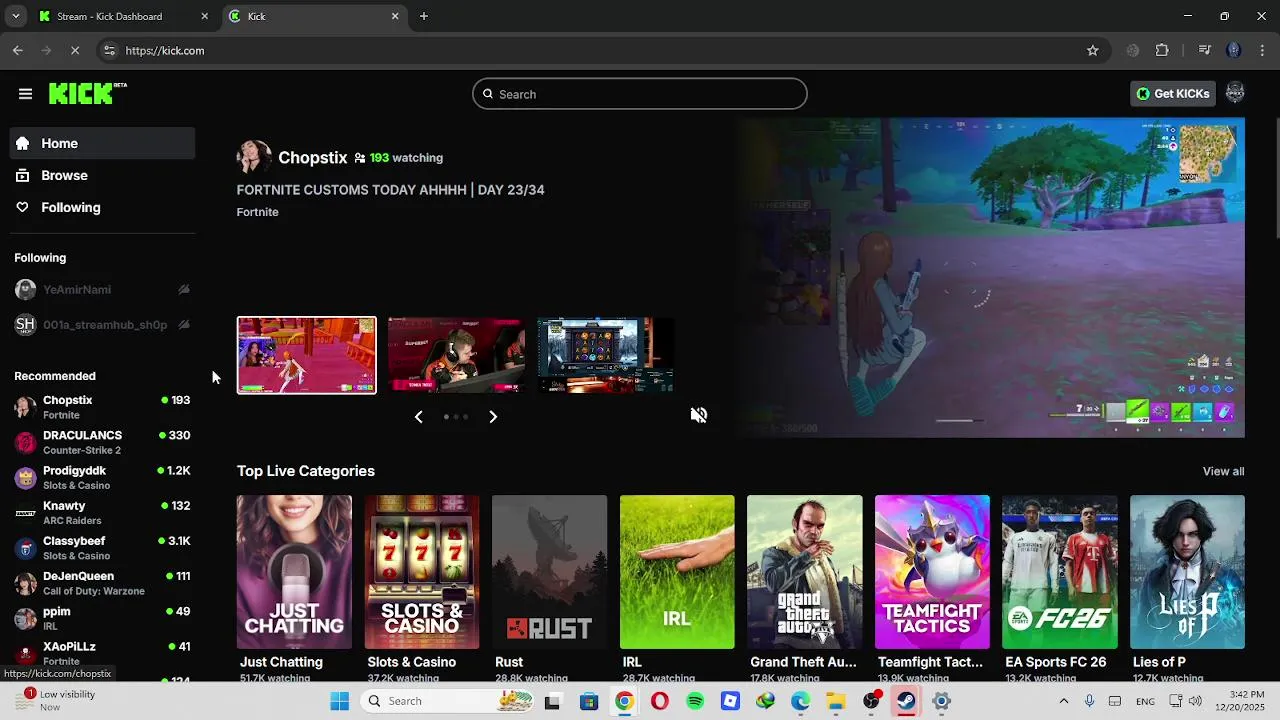
Task: Show next featured stream with right chevron
Action: [493, 417]
